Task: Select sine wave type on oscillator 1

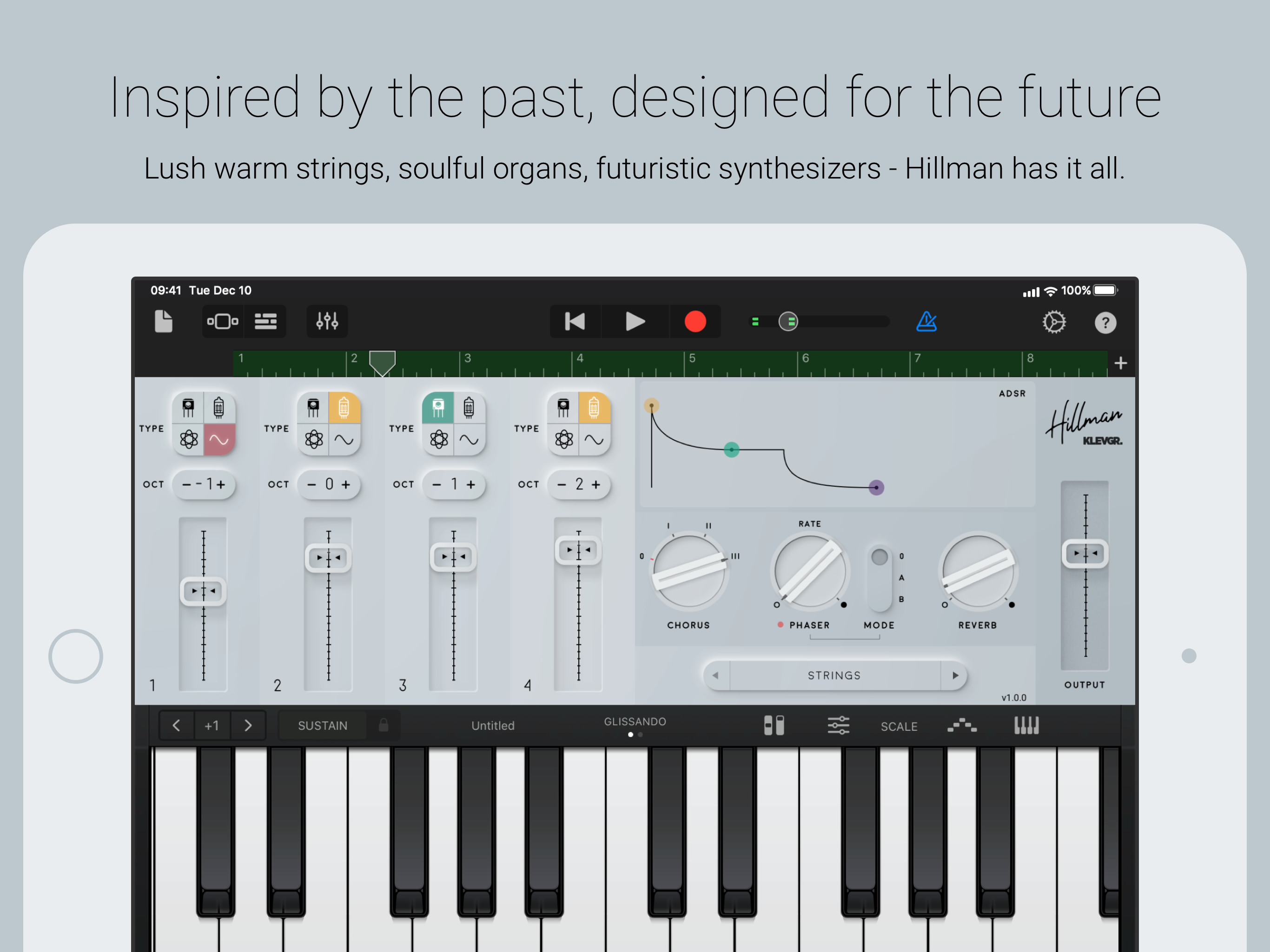Action: (x=219, y=440)
